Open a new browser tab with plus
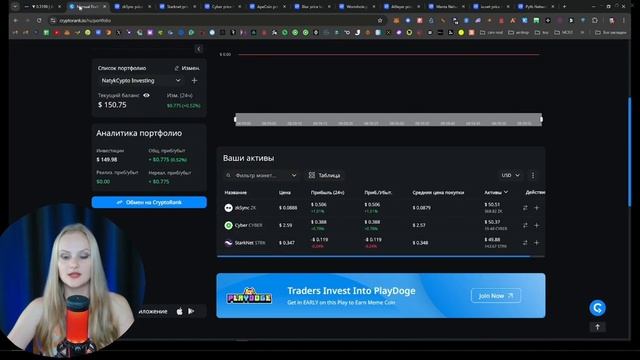Viewport: 640px width, 360px height. (564, 7)
